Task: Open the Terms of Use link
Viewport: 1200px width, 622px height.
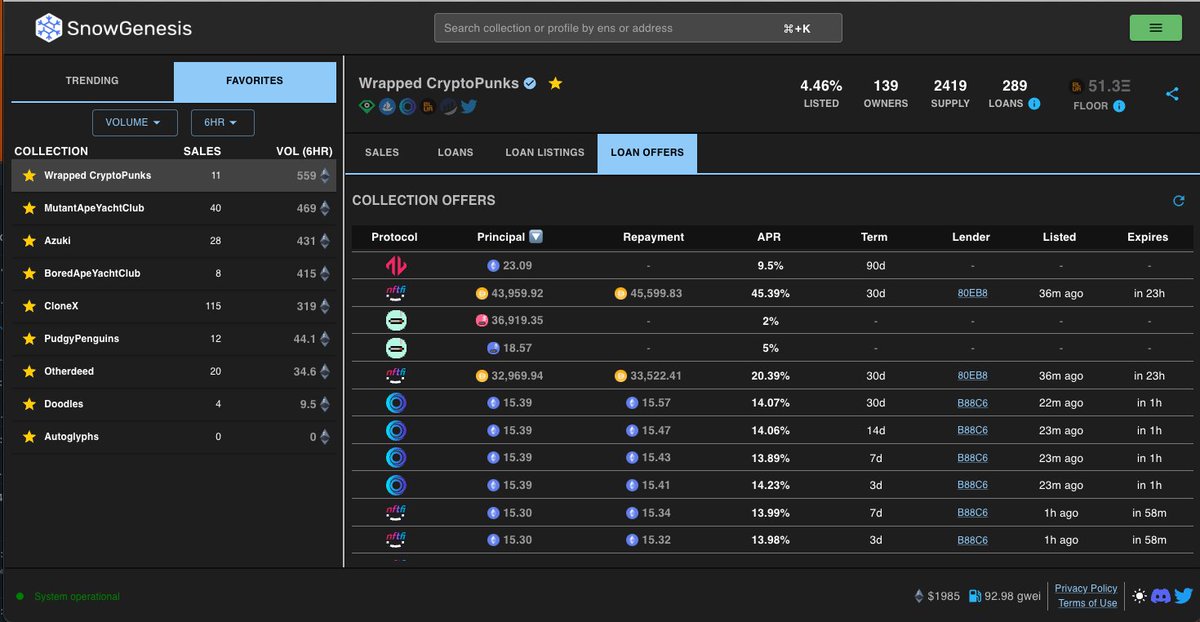Action: (1087, 603)
